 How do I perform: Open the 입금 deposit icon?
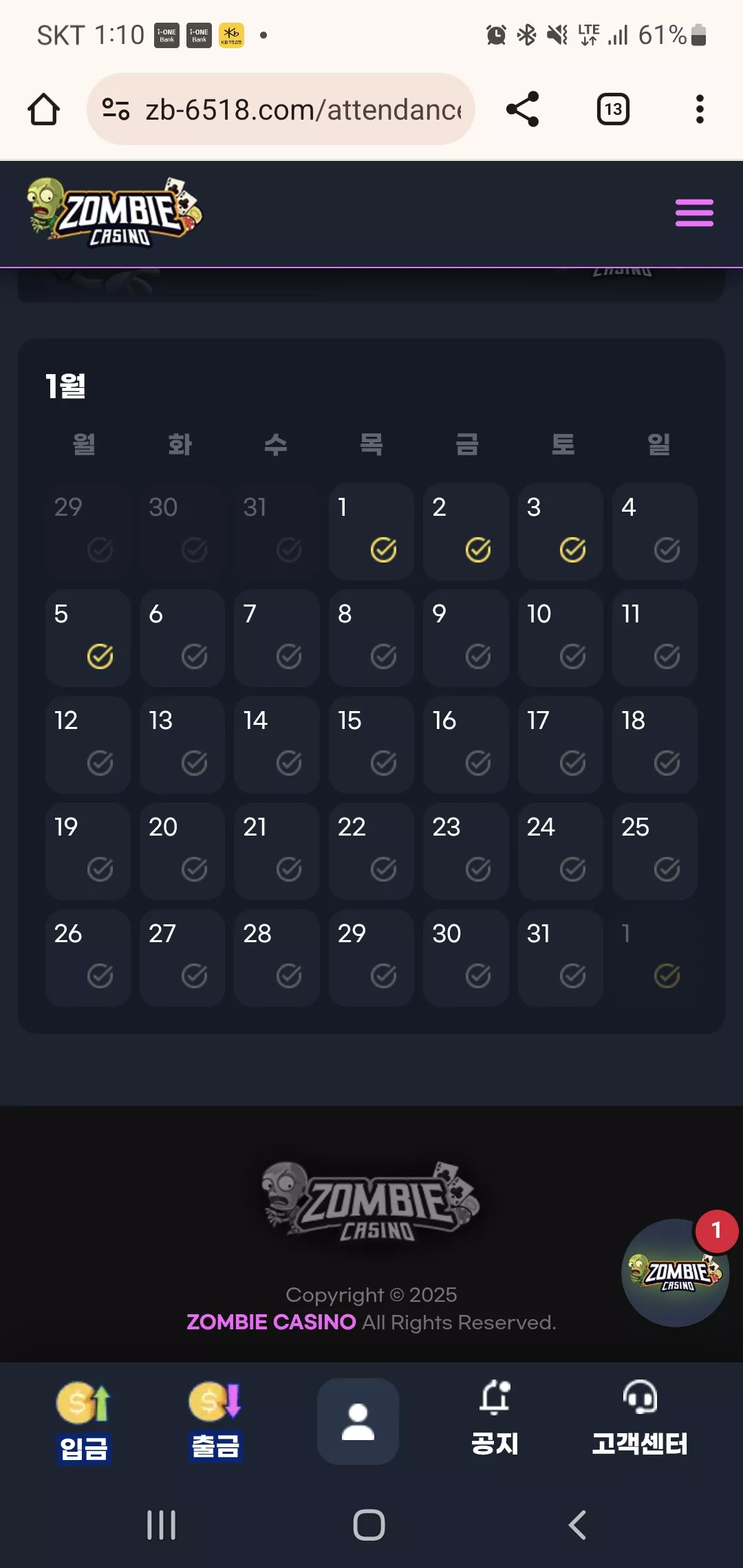tap(83, 1422)
